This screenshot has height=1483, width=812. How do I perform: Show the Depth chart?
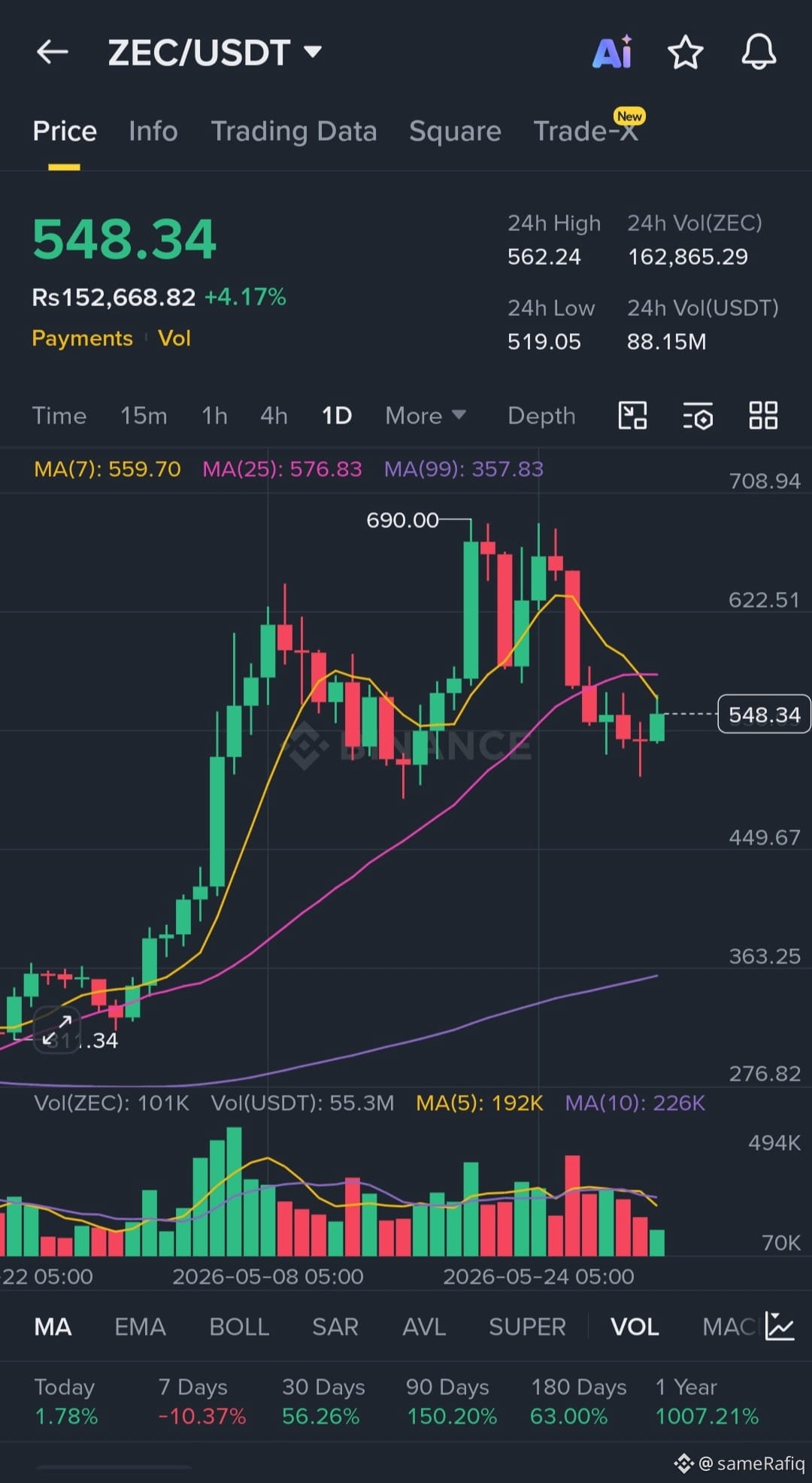pyautogui.click(x=541, y=415)
